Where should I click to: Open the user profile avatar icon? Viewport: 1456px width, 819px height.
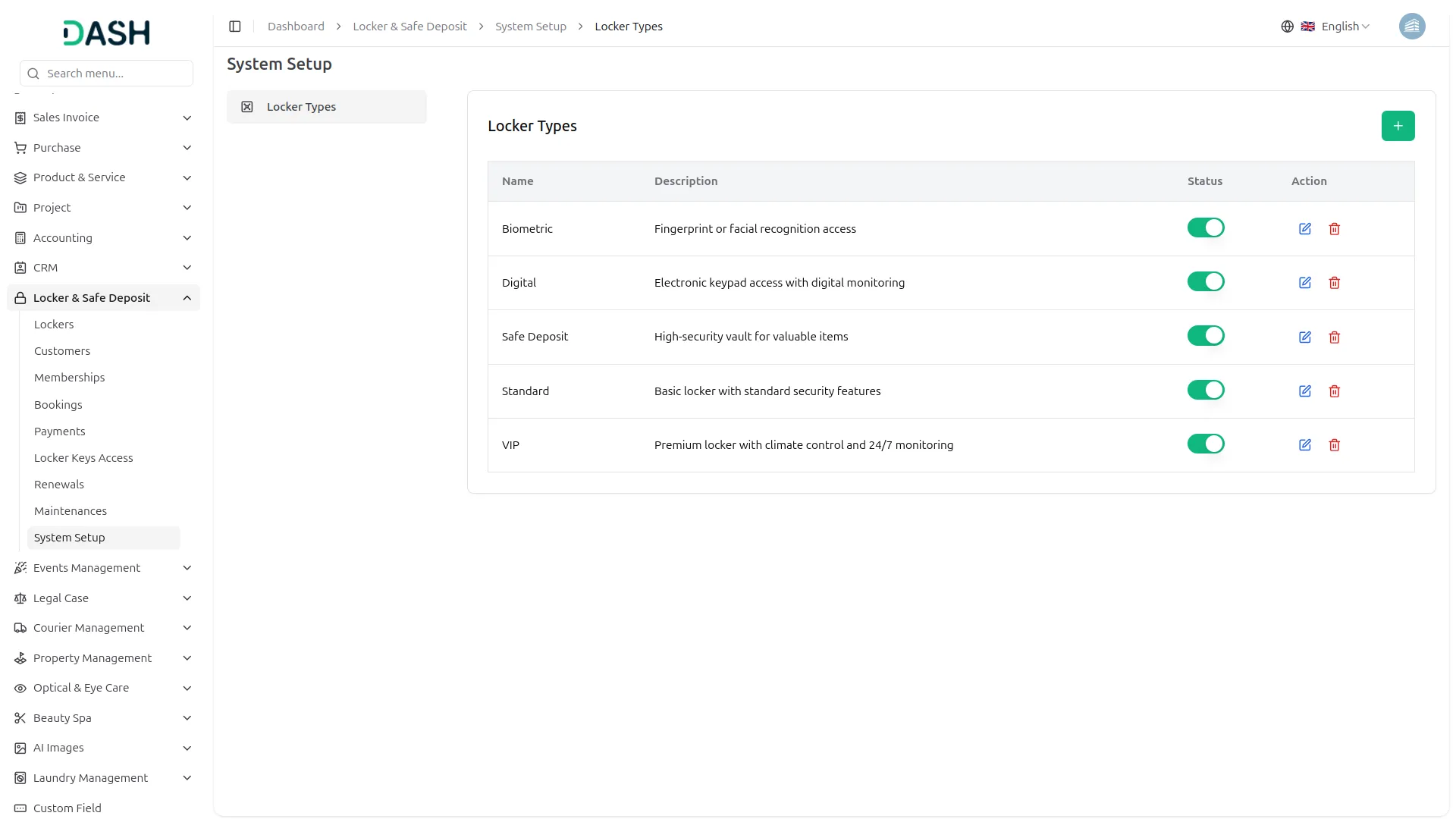point(1412,26)
